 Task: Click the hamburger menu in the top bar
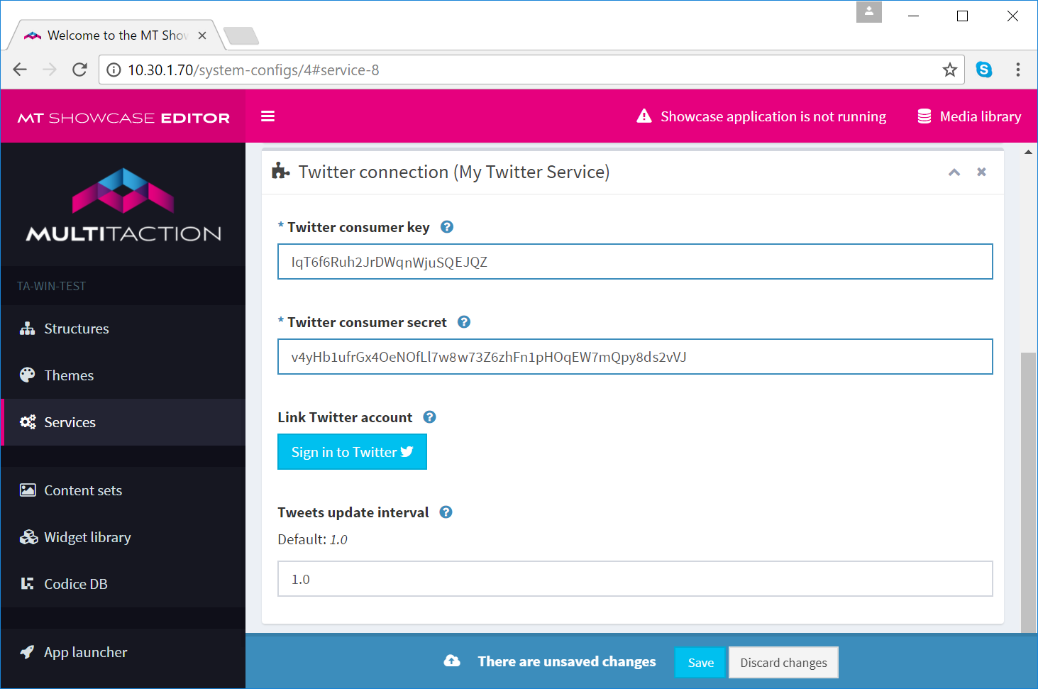tap(268, 114)
